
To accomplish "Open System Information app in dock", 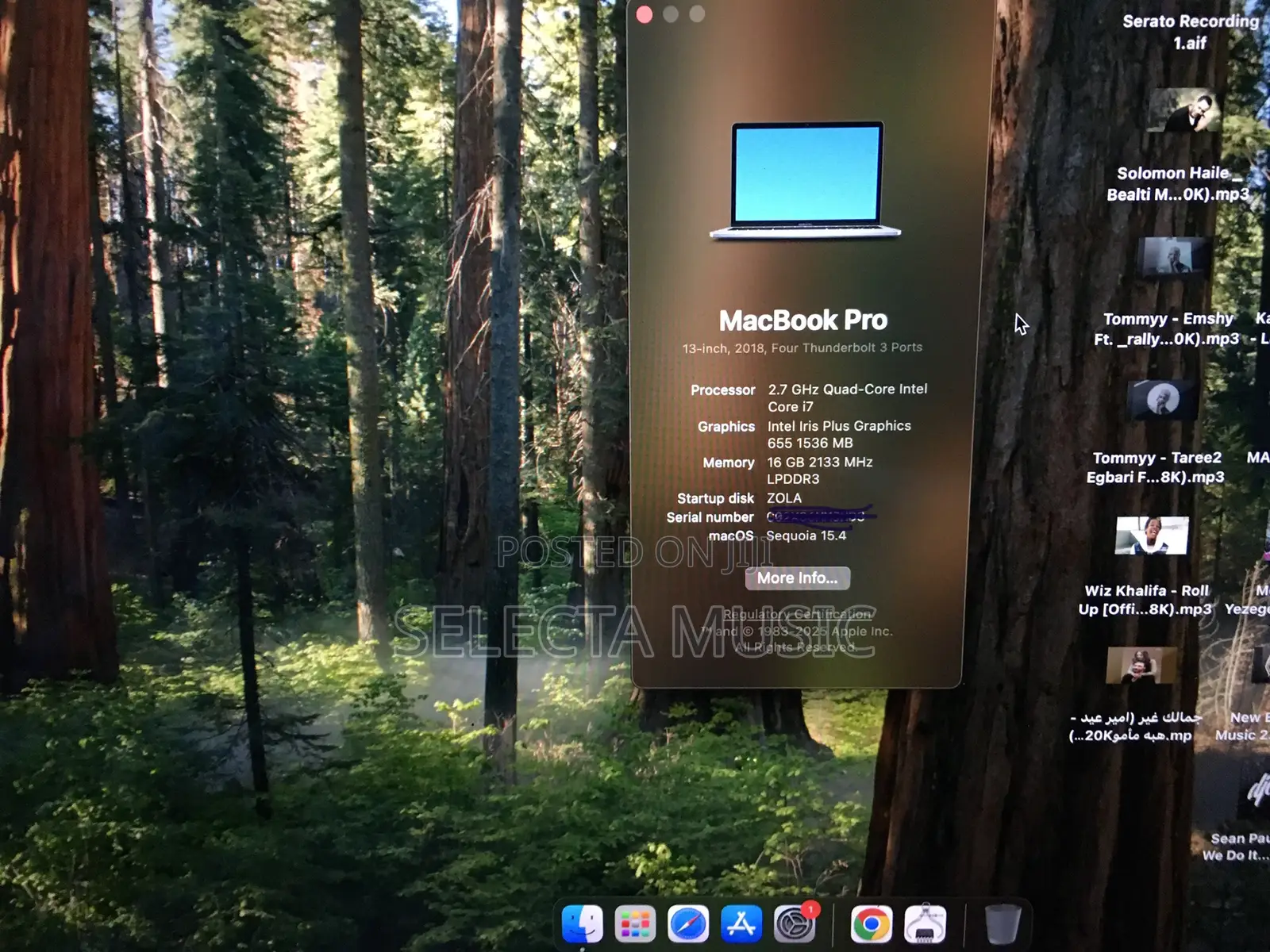I will pyautogui.click(x=926, y=924).
